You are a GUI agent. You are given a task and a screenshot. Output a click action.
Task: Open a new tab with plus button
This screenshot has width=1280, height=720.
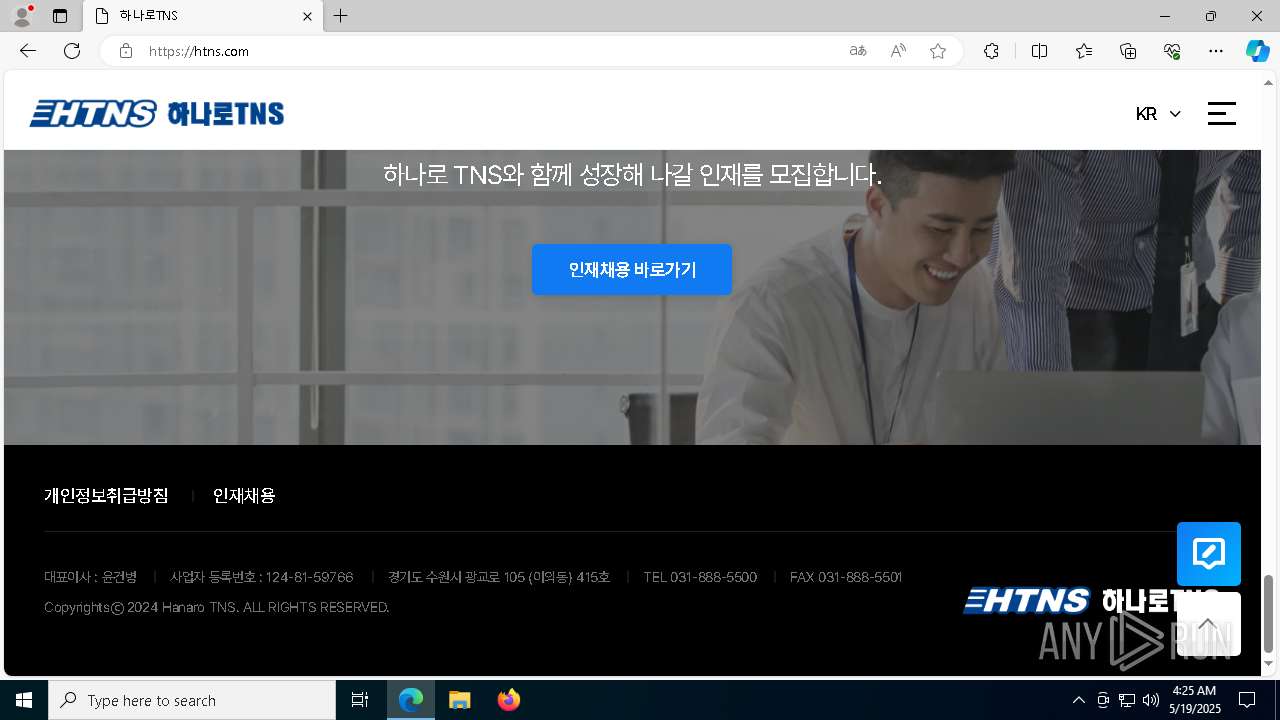(341, 16)
